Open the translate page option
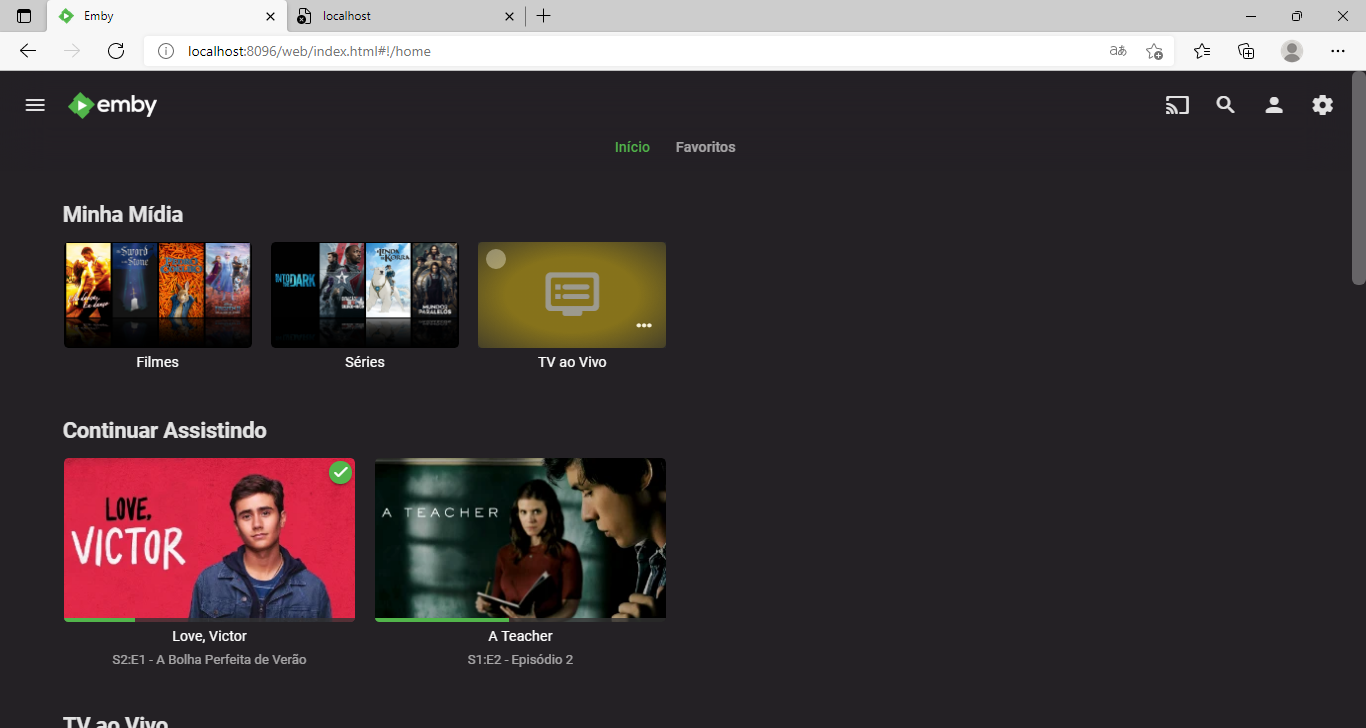Viewport: 1366px width, 728px height. 1118,51
